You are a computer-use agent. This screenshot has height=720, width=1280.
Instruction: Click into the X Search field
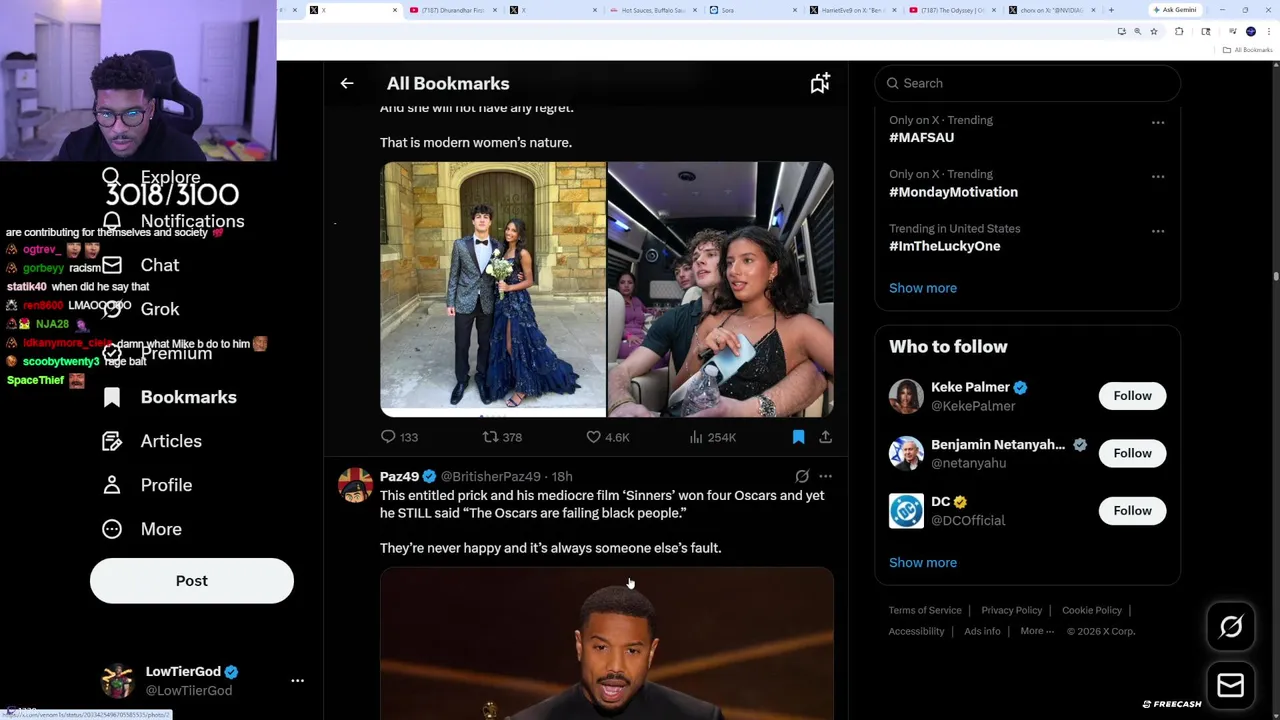1028,83
